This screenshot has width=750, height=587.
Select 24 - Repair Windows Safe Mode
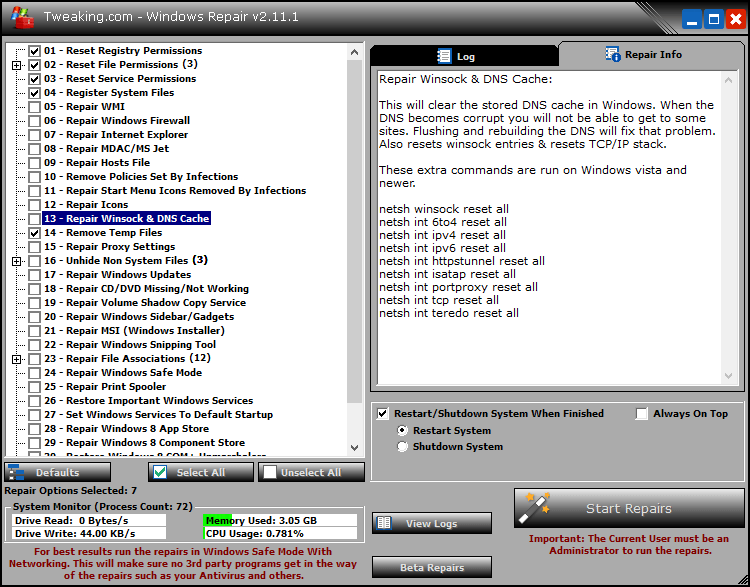(123, 373)
